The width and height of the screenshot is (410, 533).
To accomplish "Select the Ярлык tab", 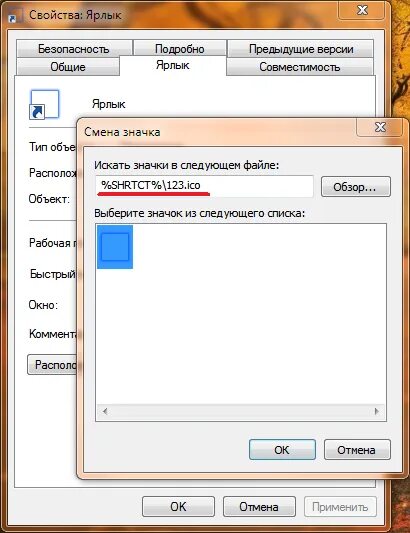I will click(x=173, y=65).
